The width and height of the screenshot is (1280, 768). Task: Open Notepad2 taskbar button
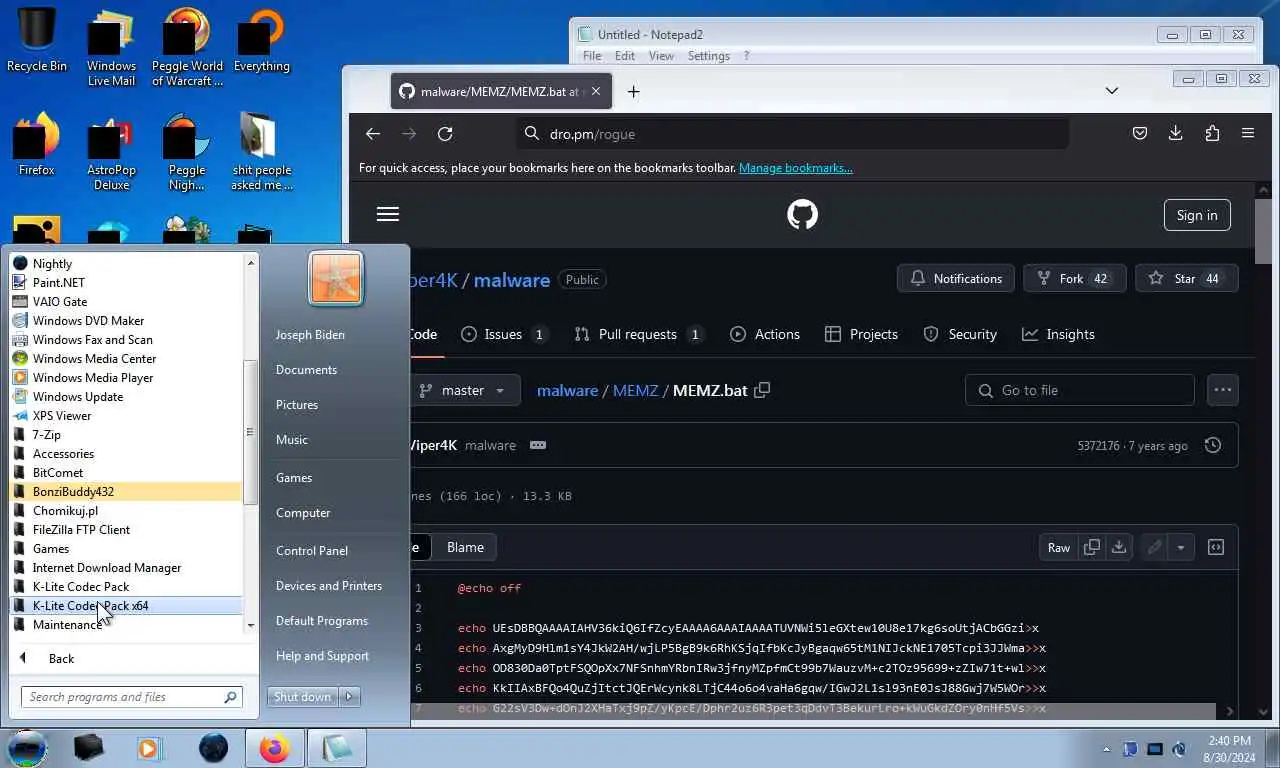click(336, 748)
